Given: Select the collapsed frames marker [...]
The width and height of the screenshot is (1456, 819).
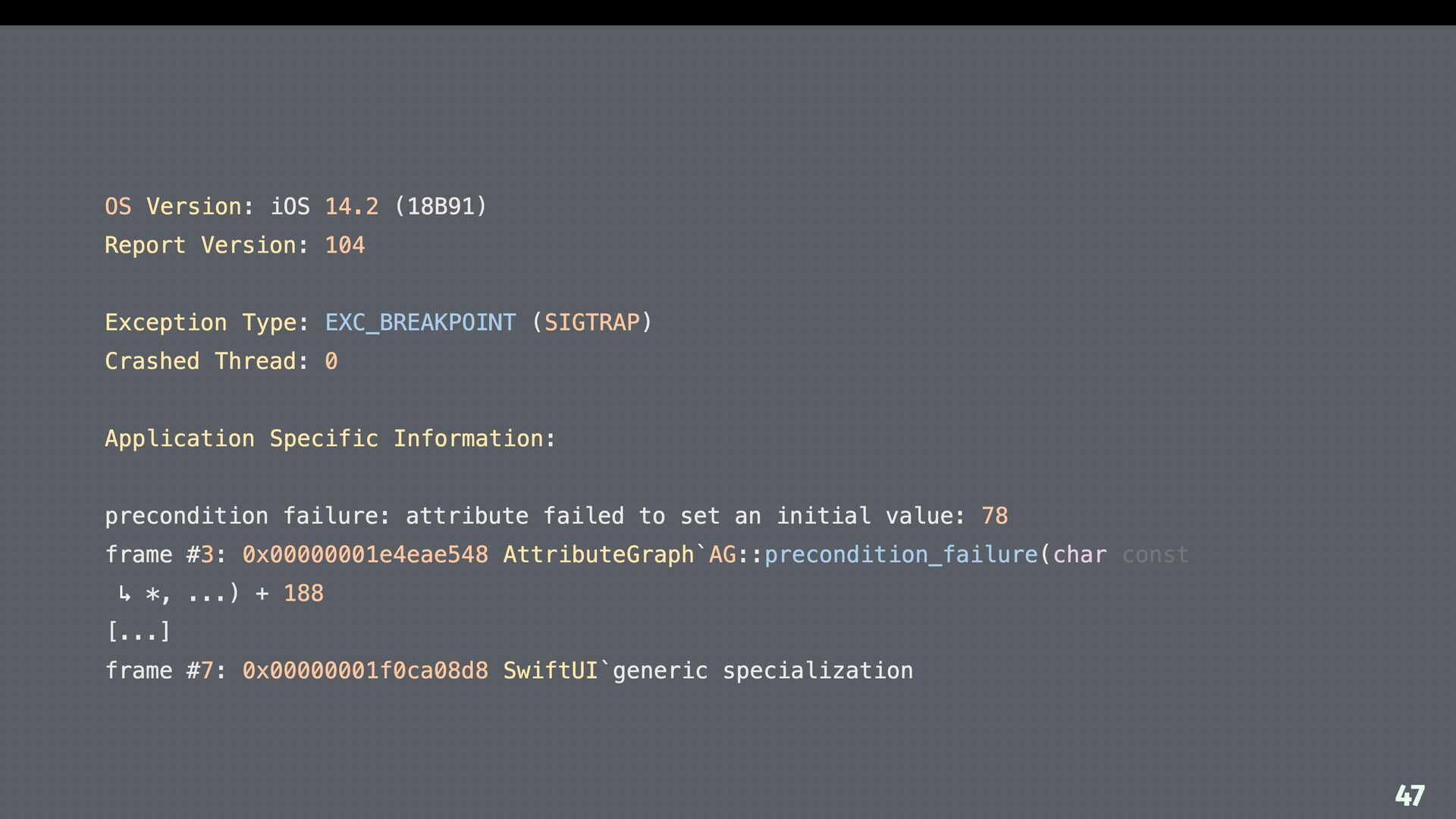Looking at the screenshot, I should (138, 632).
